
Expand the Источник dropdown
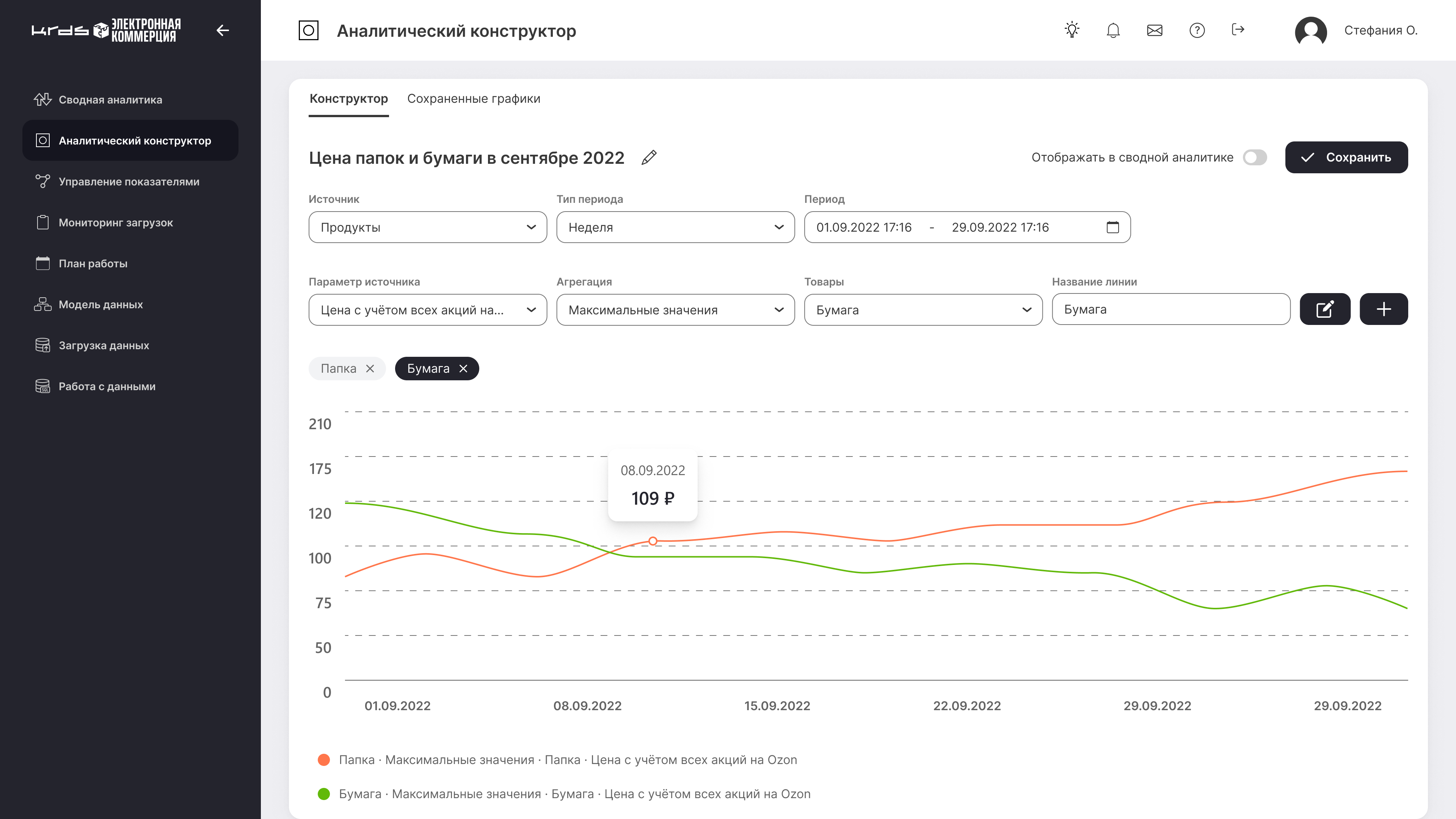click(427, 227)
